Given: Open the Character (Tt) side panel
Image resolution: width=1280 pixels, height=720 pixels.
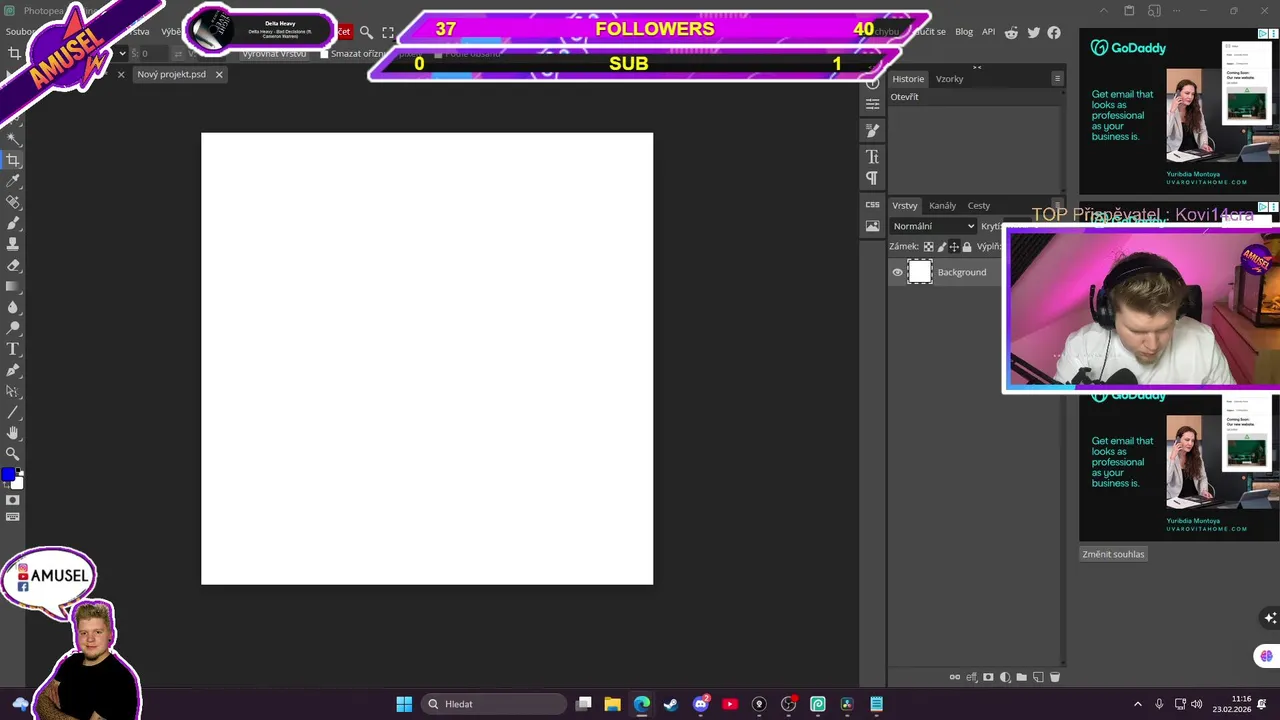Looking at the screenshot, I should pos(873,157).
